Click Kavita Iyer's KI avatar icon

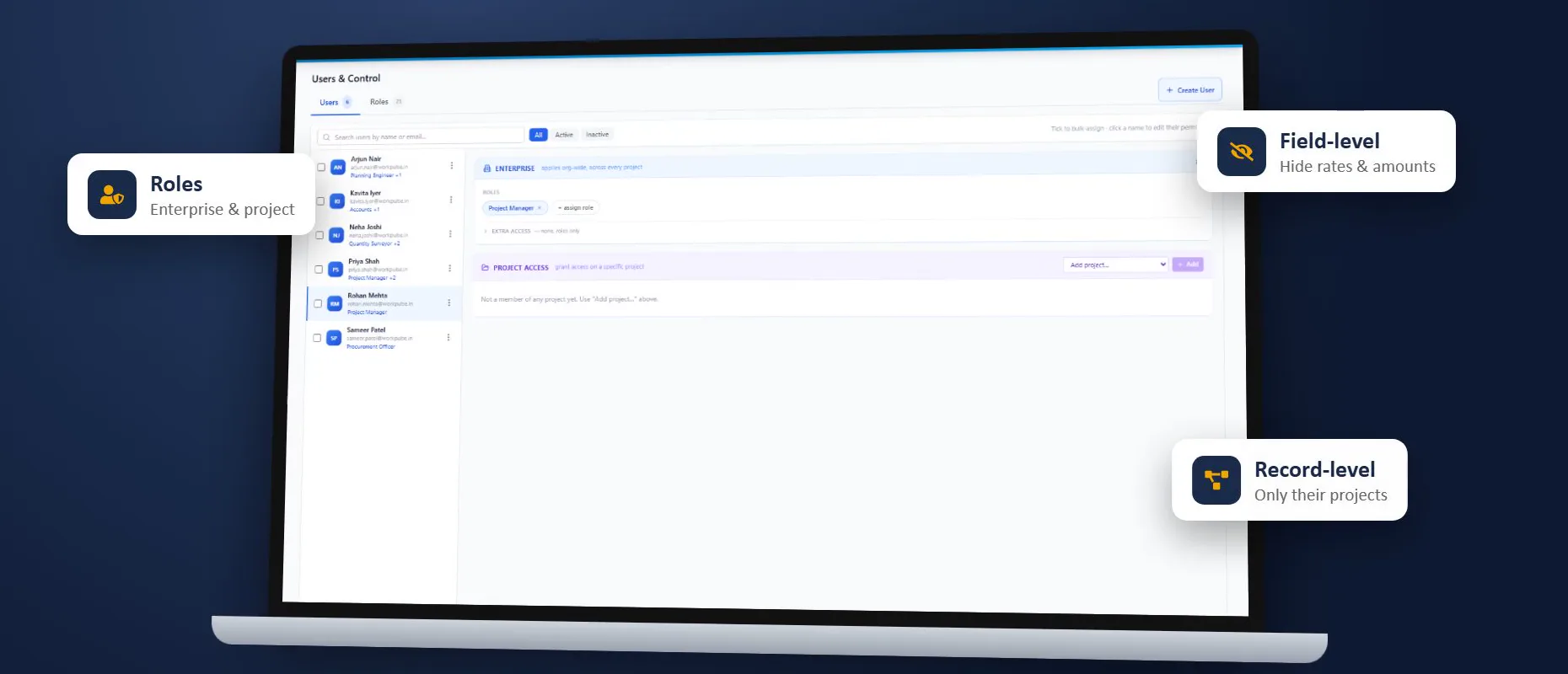point(337,201)
